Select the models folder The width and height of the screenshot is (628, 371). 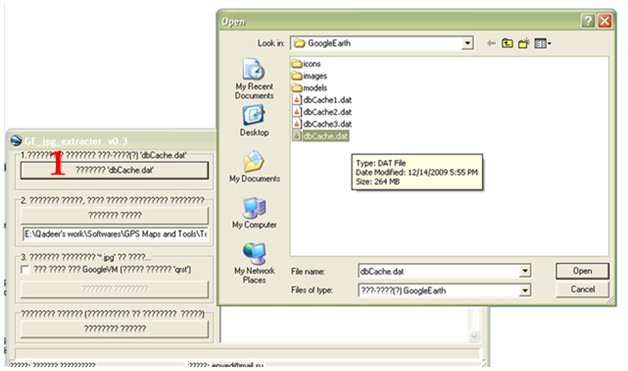point(310,88)
